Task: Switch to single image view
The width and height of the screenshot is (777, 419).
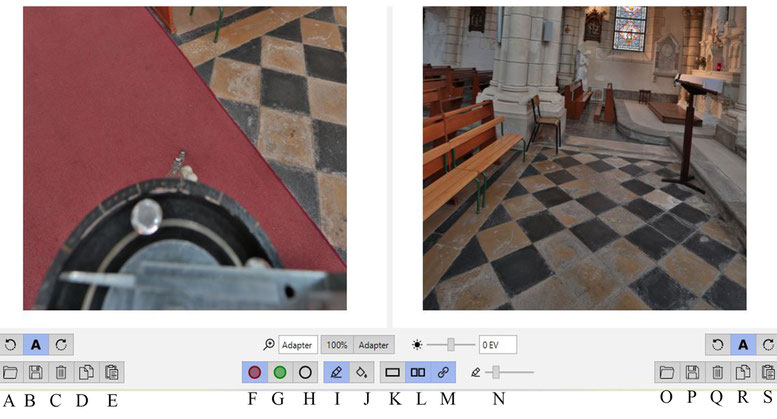Action: coord(392,372)
